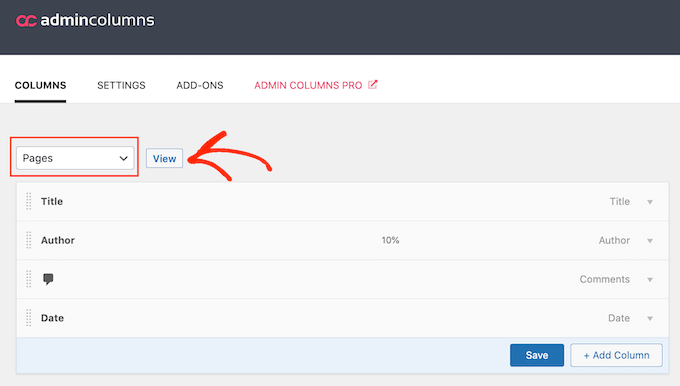The height and width of the screenshot is (386, 680).
Task: Click the View button
Action: coord(164,158)
